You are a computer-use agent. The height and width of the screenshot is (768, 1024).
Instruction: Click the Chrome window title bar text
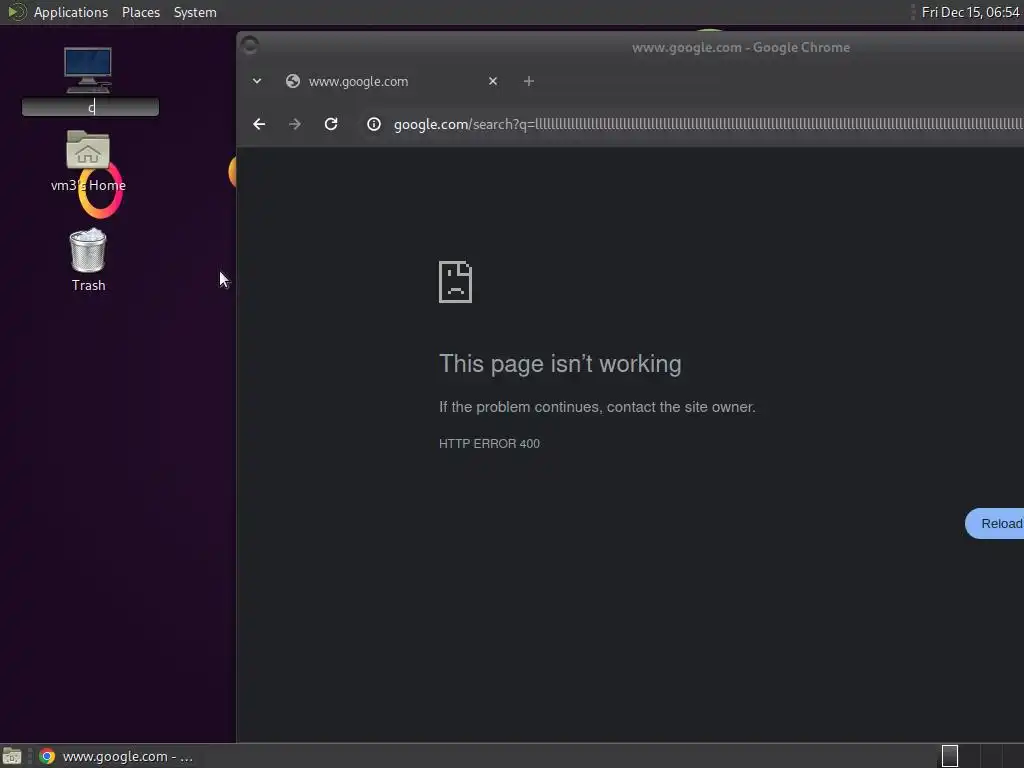(x=741, y=48)
